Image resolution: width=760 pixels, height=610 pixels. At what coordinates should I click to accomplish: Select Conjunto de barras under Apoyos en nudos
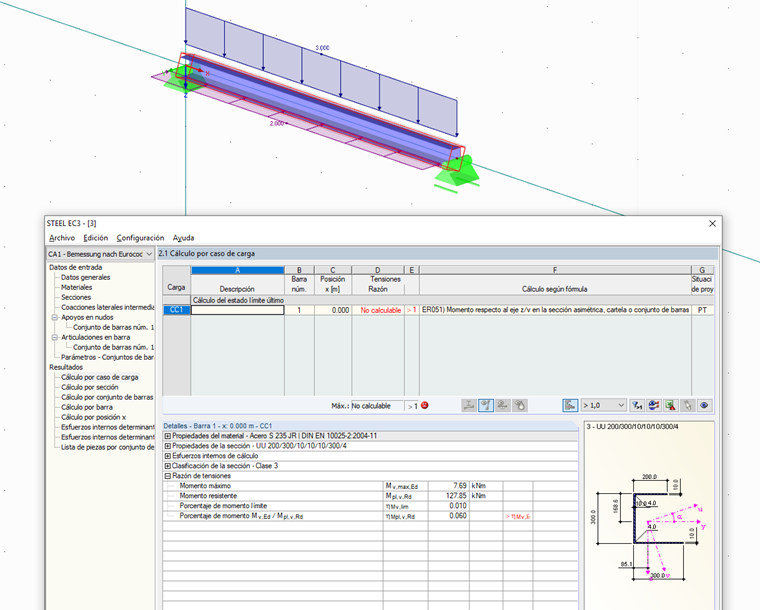click(113, 328)
